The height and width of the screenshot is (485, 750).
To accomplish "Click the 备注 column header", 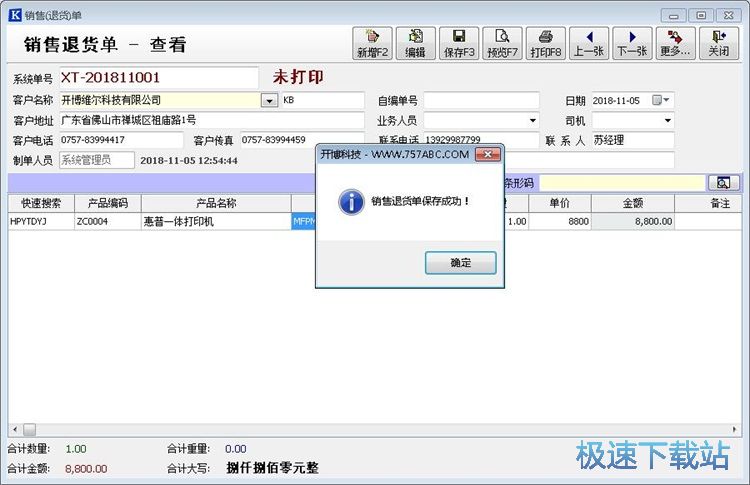I will [708, 203].
